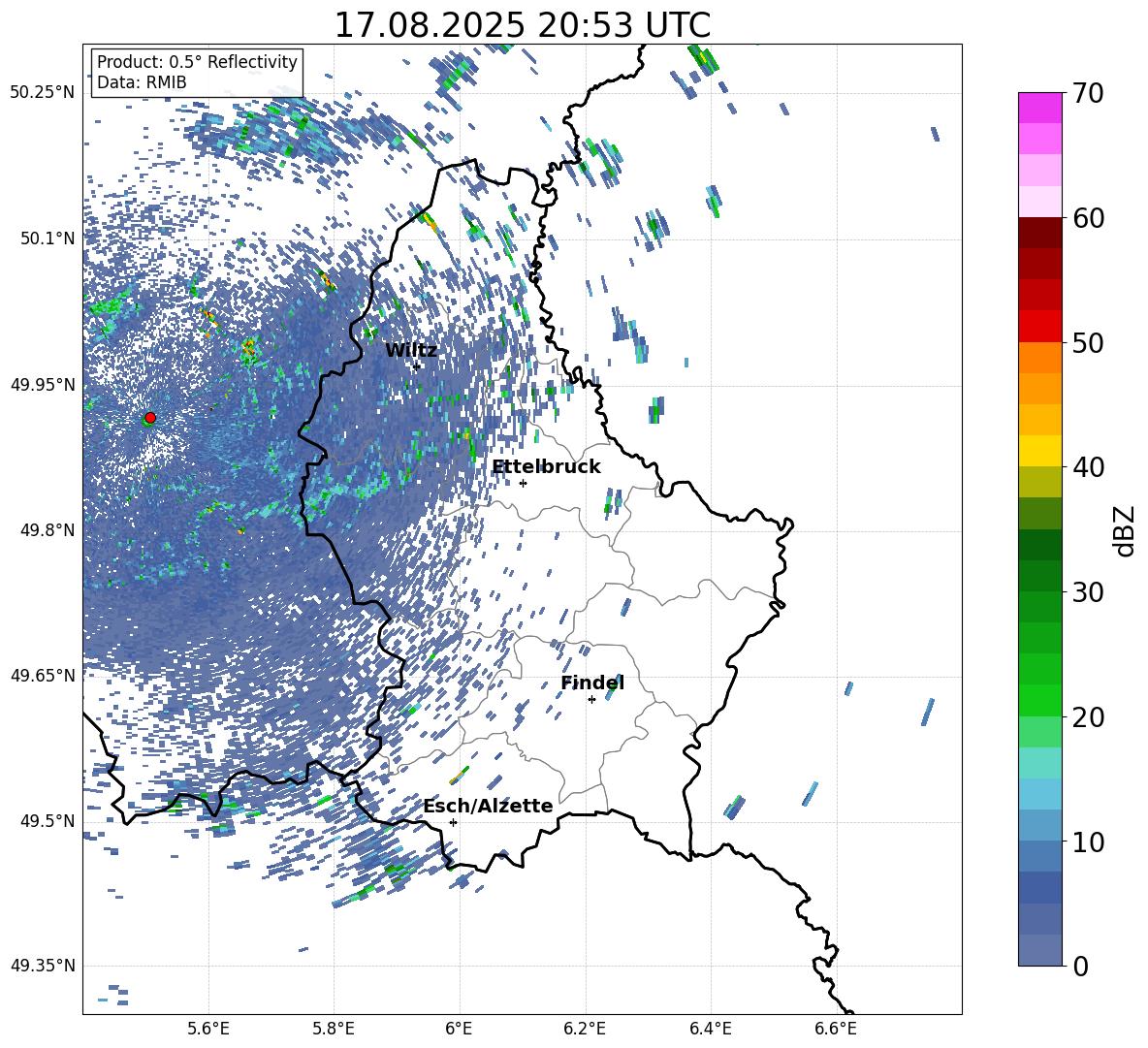Click the dark maroon colorbar segment below 60
1148x1048 pixels.
click(1039, 233)
